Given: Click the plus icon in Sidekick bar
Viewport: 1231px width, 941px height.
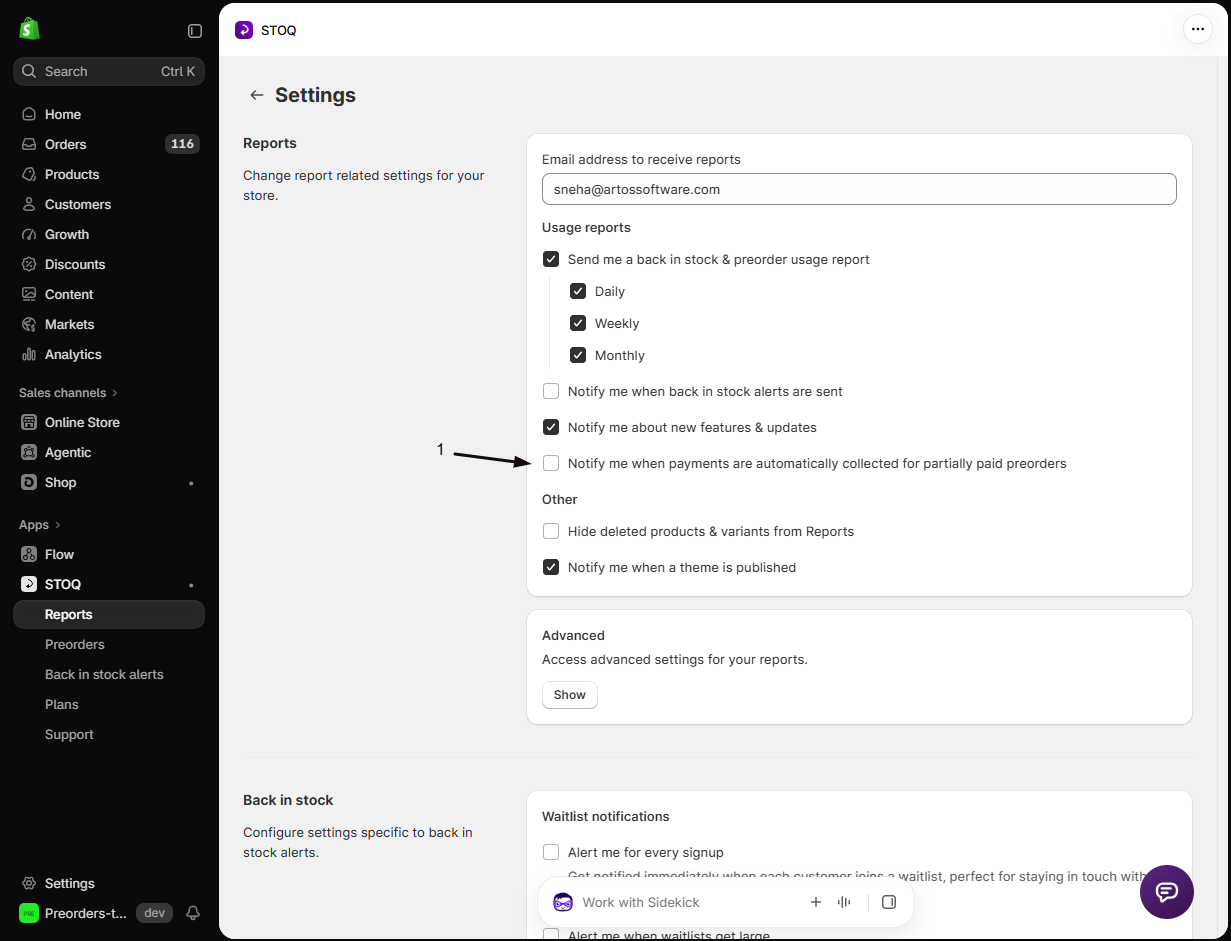Looking at the screenshot, I should coord(816,902).
